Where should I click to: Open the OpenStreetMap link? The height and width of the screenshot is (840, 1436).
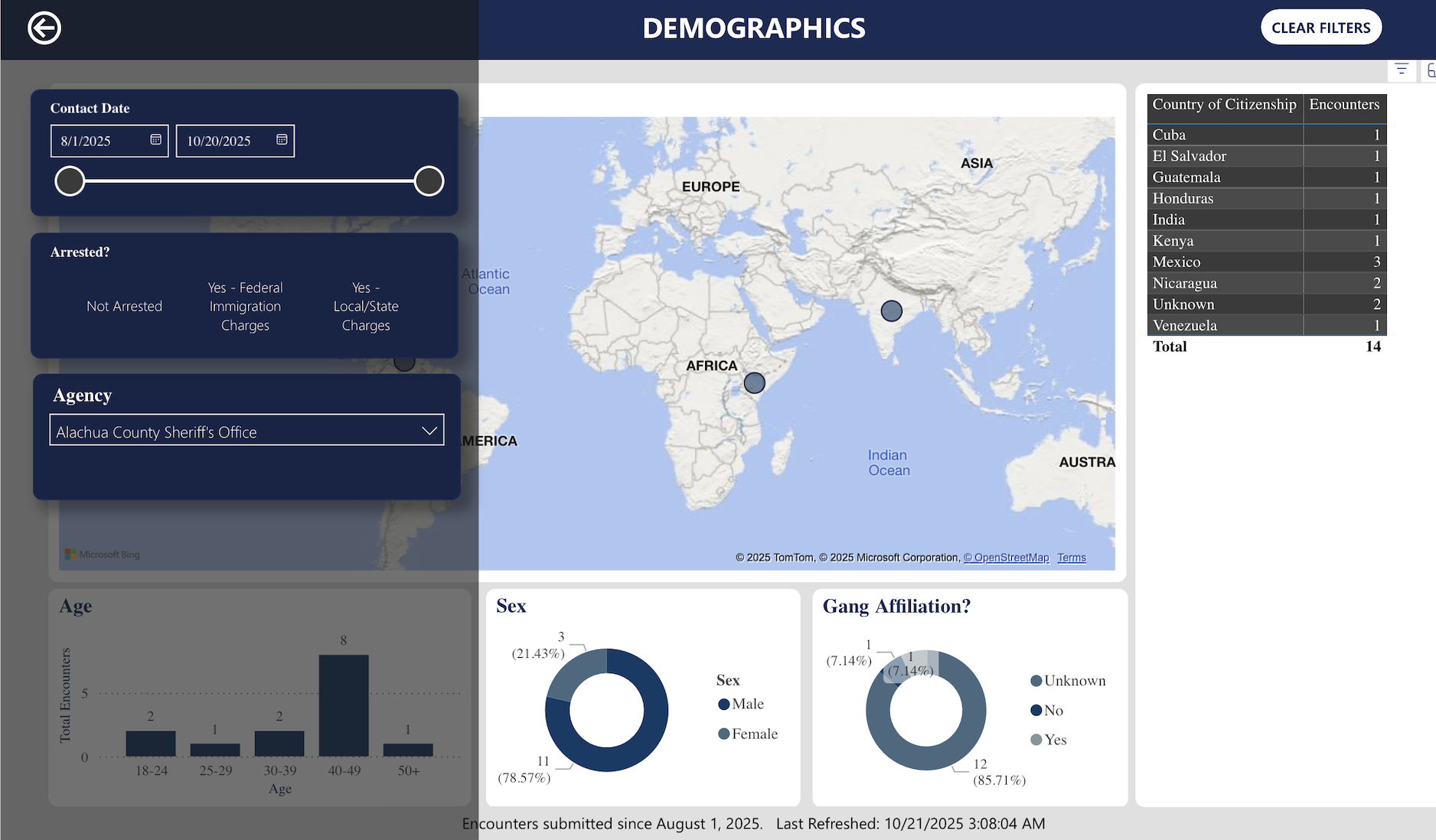click(x=1006, y=558)
